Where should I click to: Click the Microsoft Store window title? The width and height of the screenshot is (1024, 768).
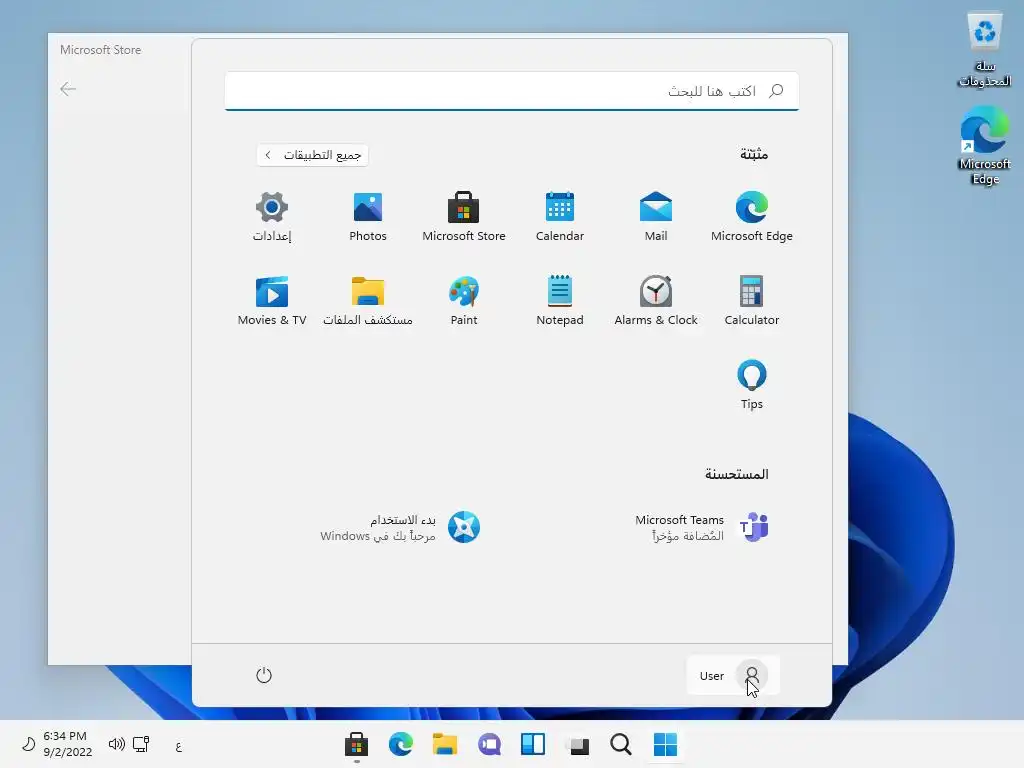101,50
